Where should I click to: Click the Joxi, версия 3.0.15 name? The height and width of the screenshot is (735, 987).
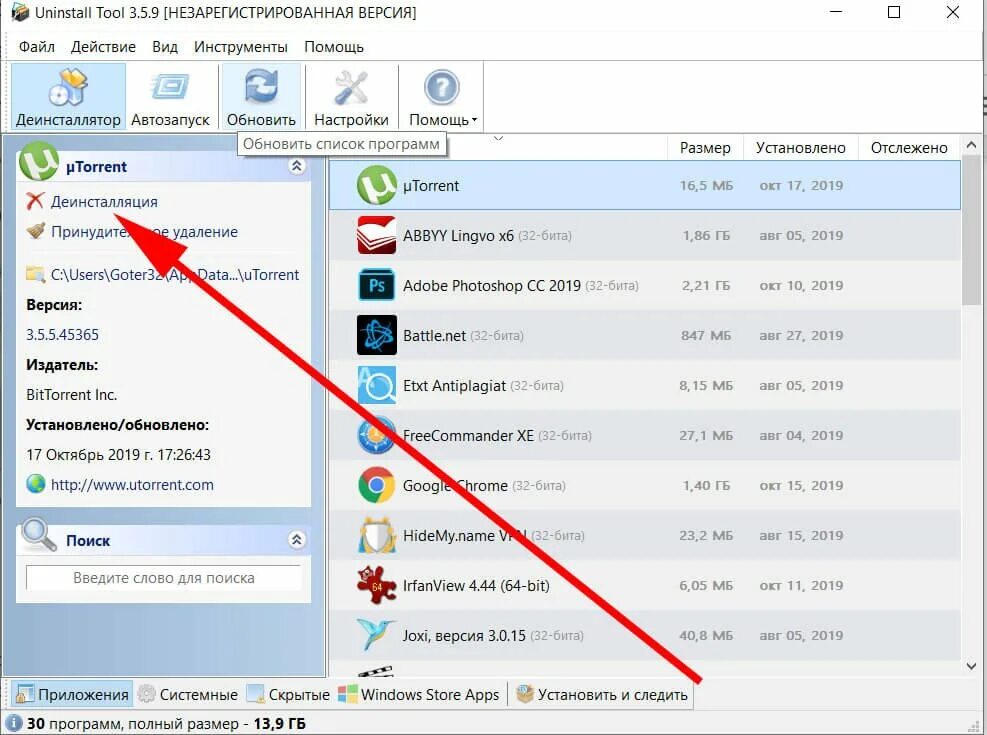tap(464, 636)
